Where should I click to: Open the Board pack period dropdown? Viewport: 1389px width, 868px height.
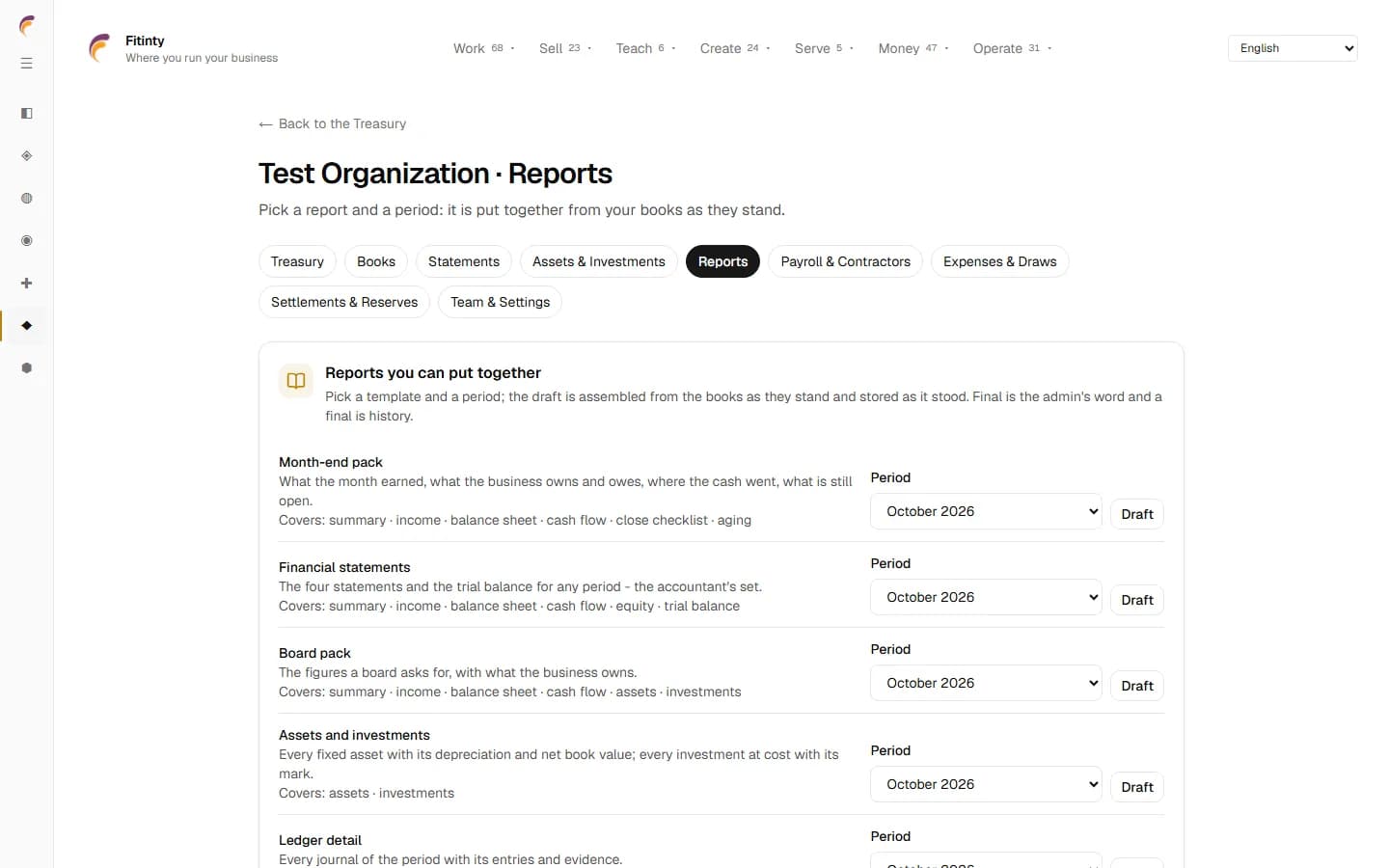click(x=986, y=683)
